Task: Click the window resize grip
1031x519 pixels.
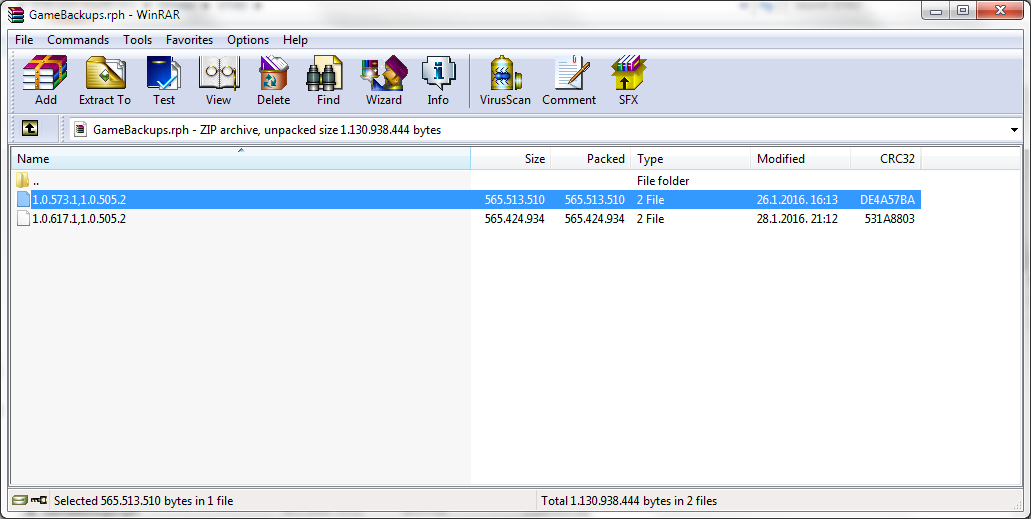Action: click(x=1018, y=505)
